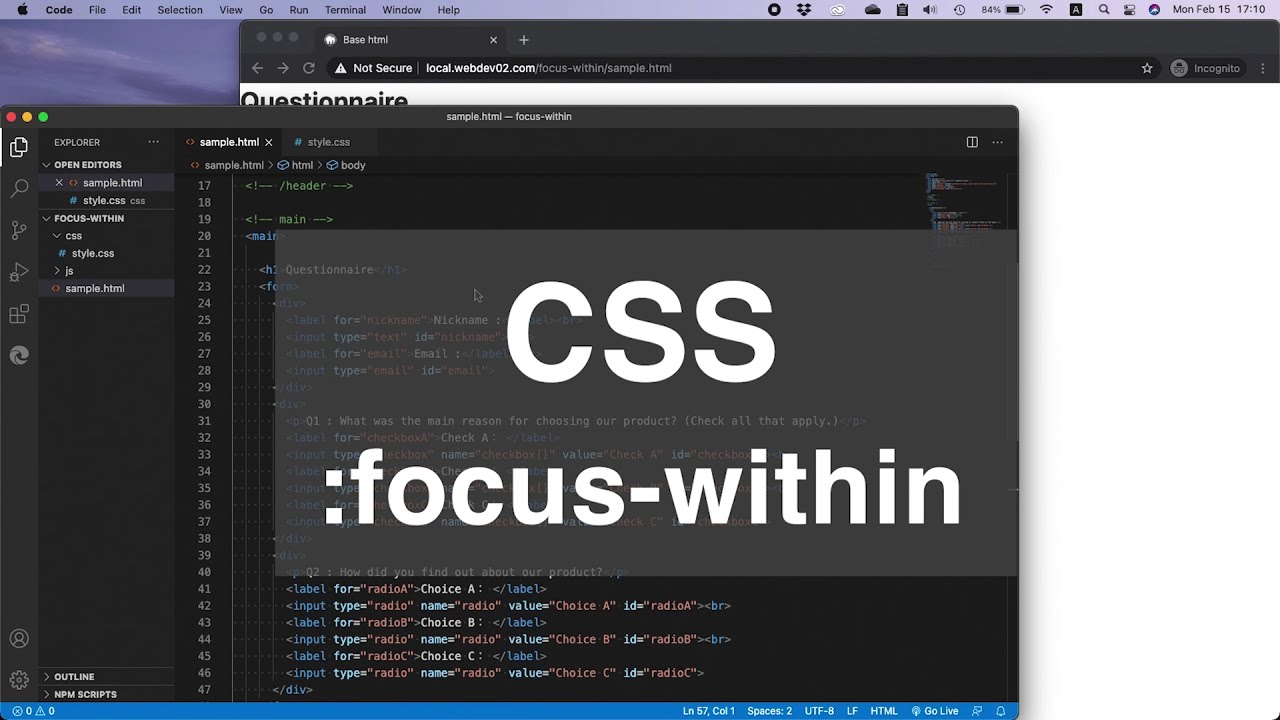Collapse the Open Editors section
The height and width of the screenshot is (720, 1280).
[x=87, y=165]
